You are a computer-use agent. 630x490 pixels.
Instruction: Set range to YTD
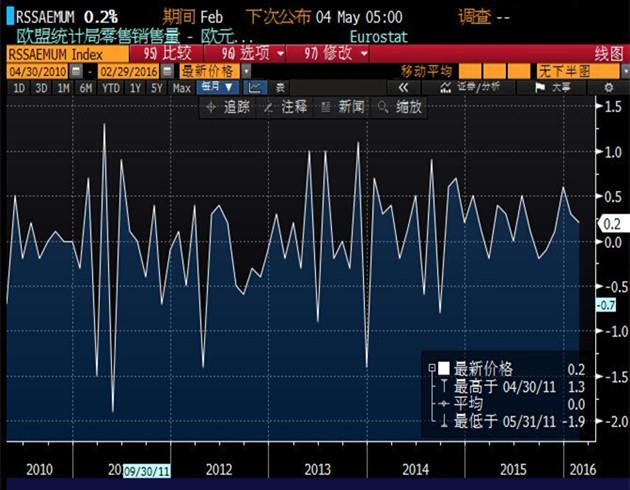110,88
